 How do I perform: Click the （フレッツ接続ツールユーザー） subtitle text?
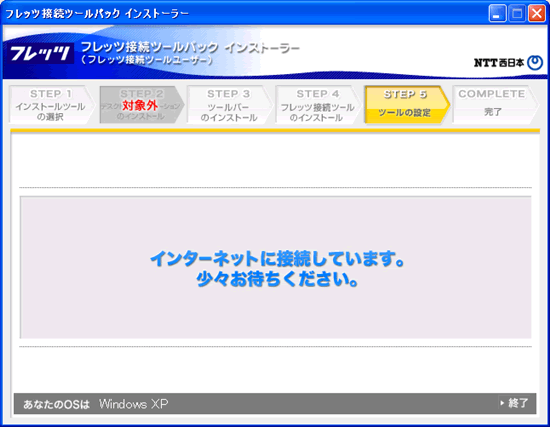pos(147,60)
